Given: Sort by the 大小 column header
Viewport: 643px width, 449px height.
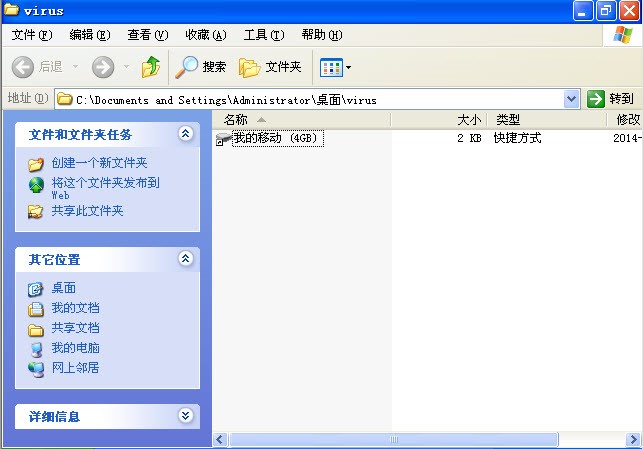Looking at the screenshot, I should (439, 120).
